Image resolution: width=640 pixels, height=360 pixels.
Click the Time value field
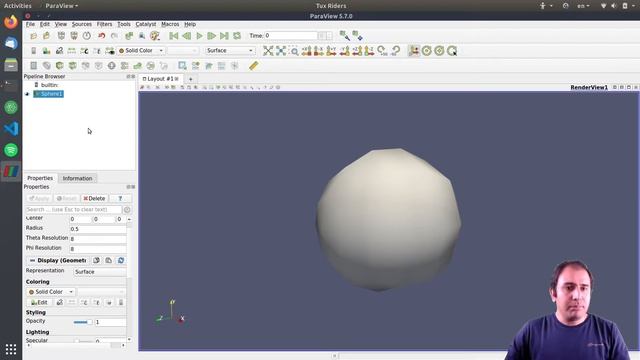[x=291, y=36]
